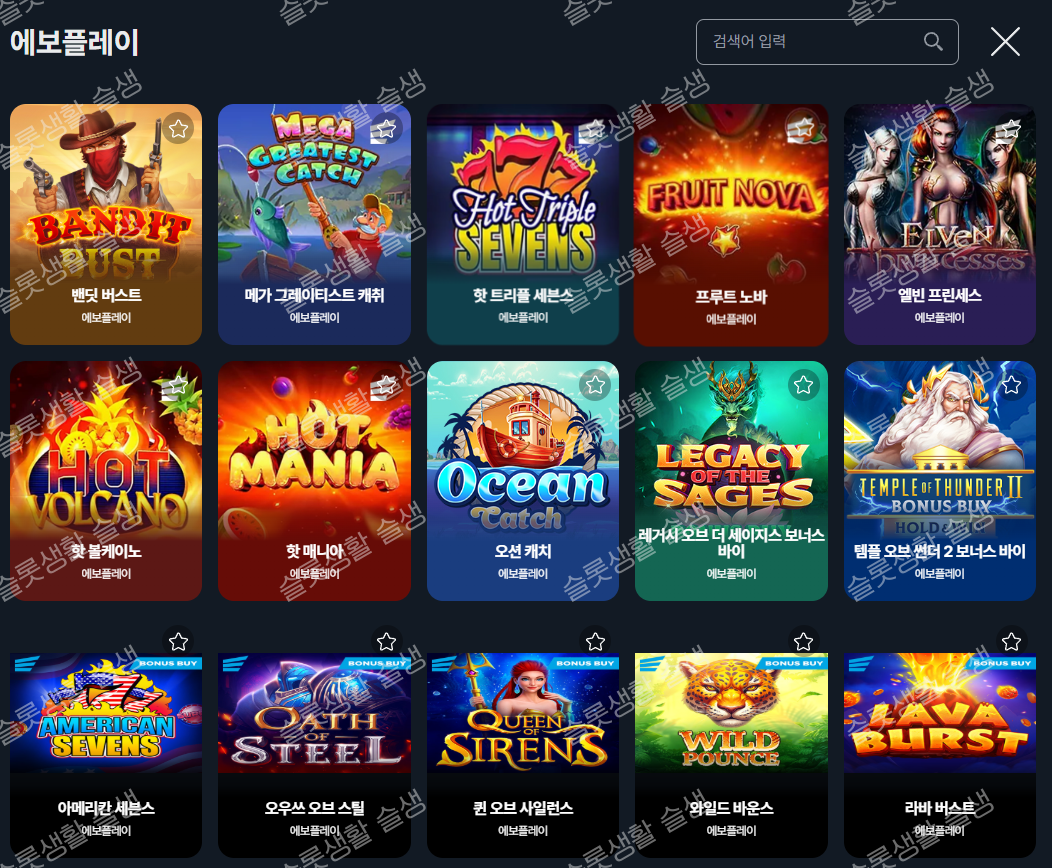This screenshot has width=1052, height=868.
Task: Star the Wild Pounce game
Action: pyautogui.click(x=804, y=642)
